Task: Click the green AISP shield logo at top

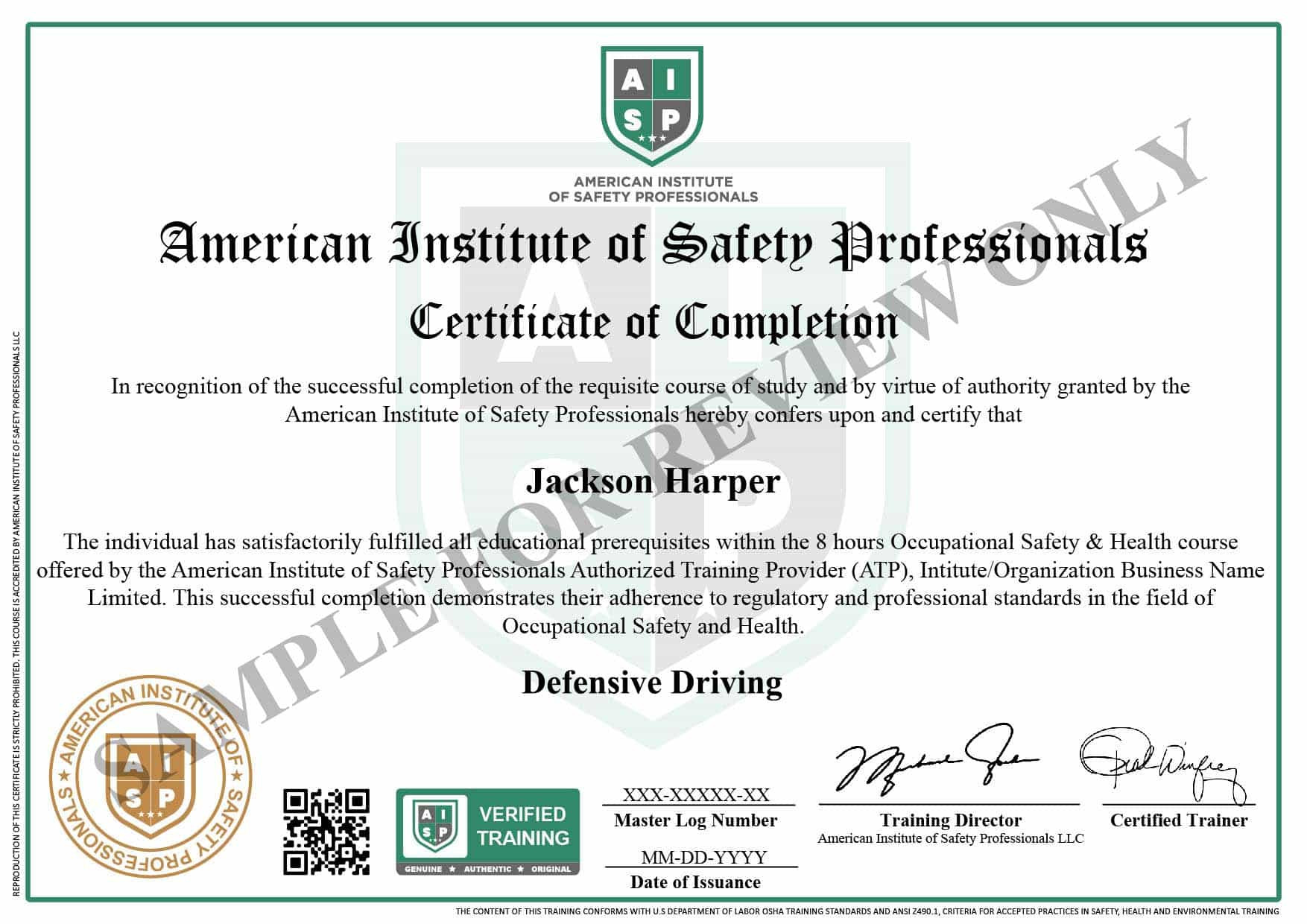Action: 652,104
